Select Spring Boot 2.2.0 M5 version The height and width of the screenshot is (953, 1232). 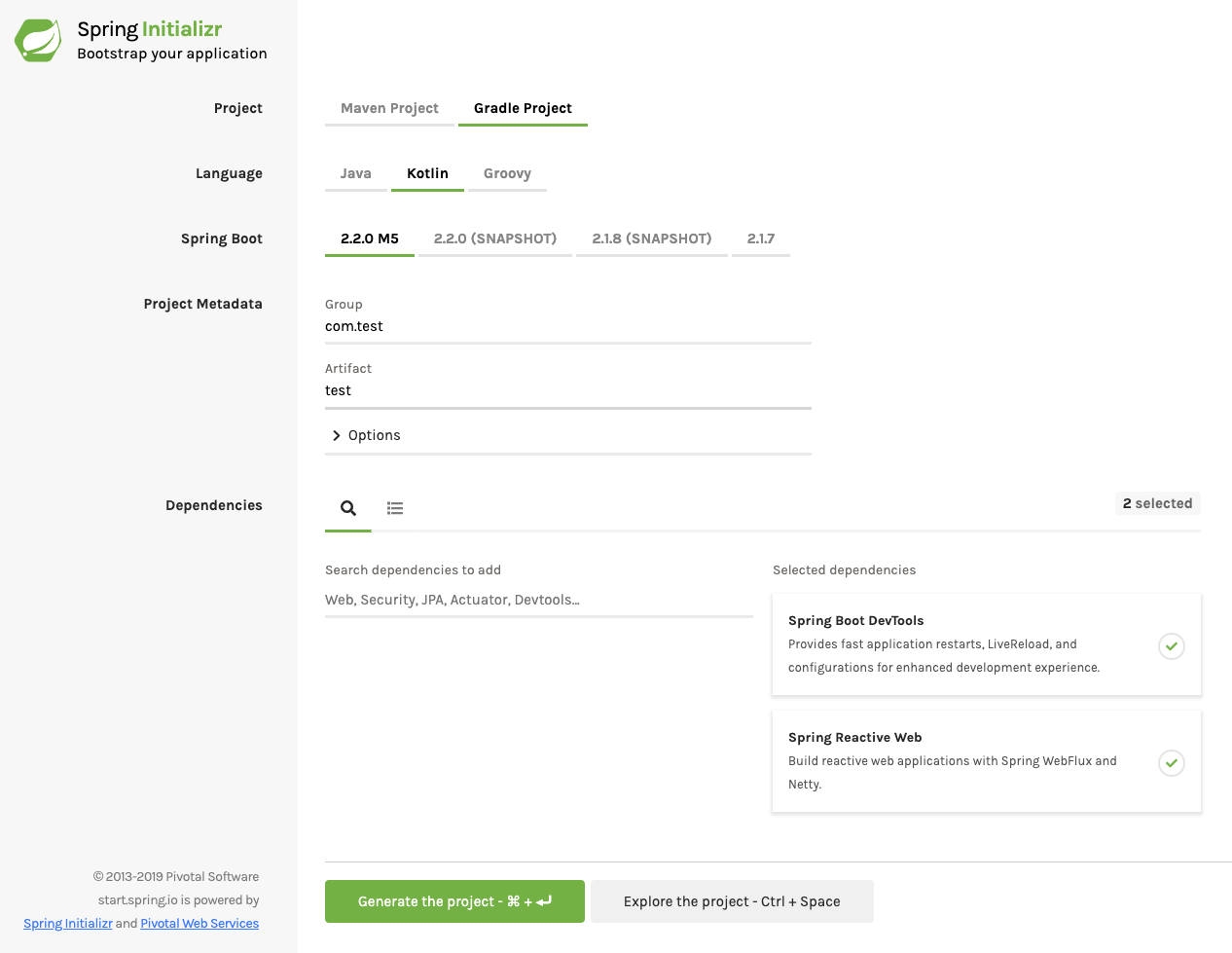point(370,238)
